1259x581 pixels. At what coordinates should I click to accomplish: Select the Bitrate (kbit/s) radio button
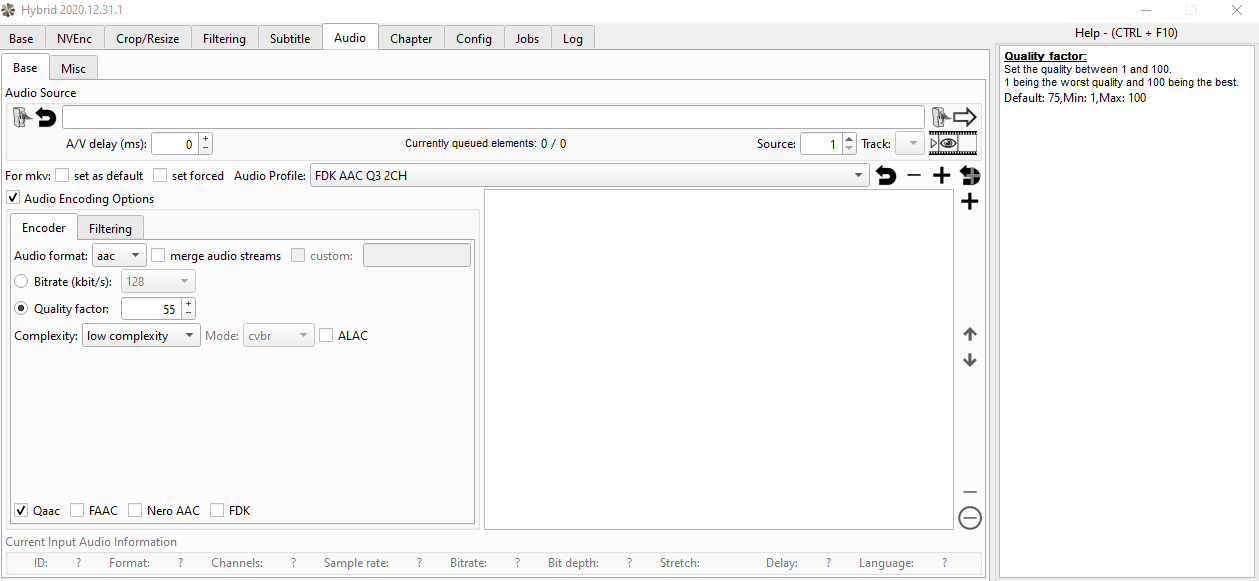[21, 282]
